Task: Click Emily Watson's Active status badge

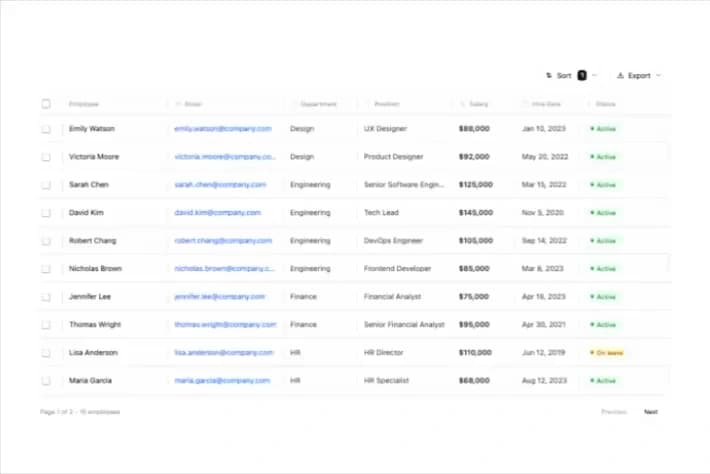Action: point(603,129)
